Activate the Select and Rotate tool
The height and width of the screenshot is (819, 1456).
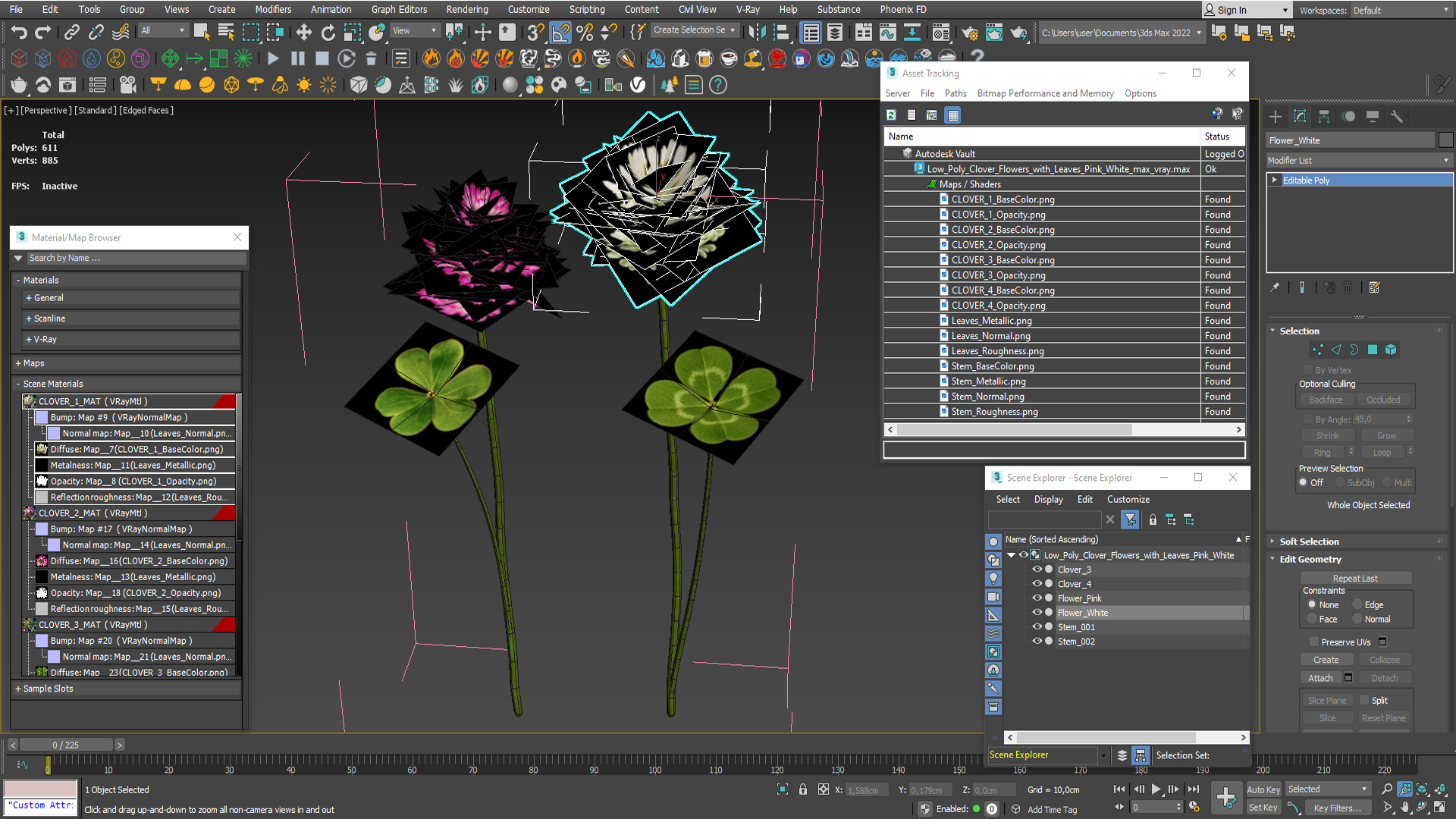coord(328,32)
